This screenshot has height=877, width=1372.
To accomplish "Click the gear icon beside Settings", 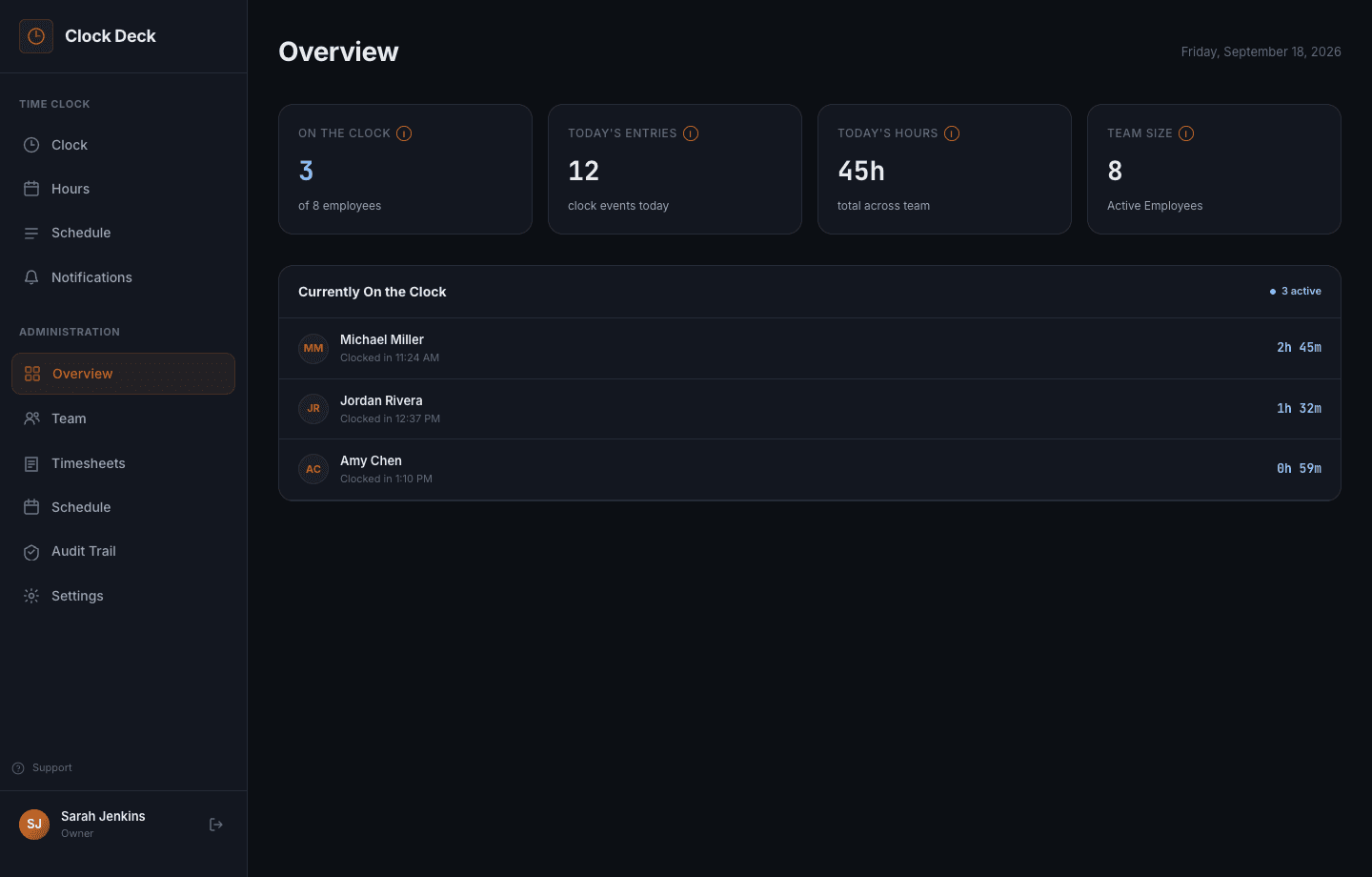I will coord(31,596).
